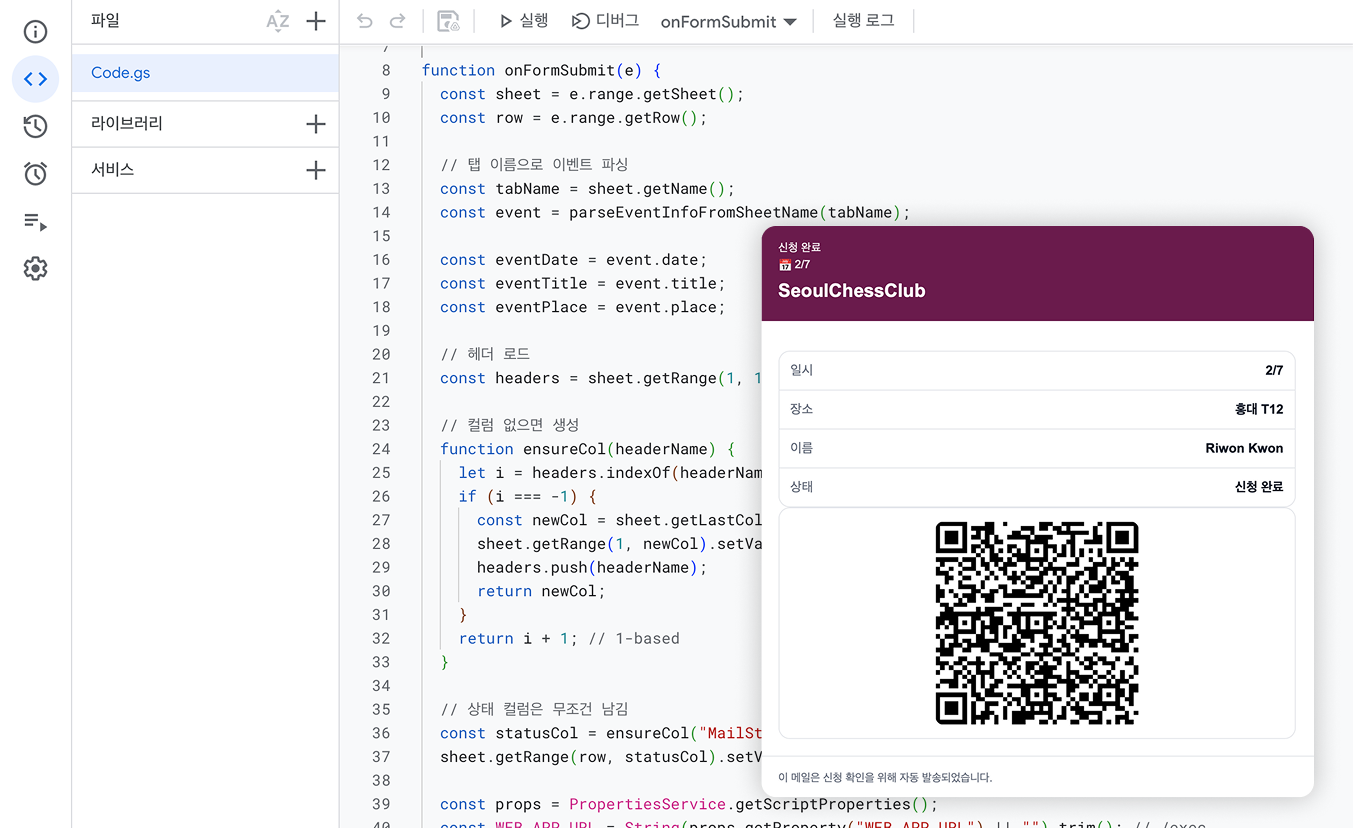This screenshot has height=828, width=1353.
Task: Open Project Settings gear icon
Action: (x=35, y=268)
